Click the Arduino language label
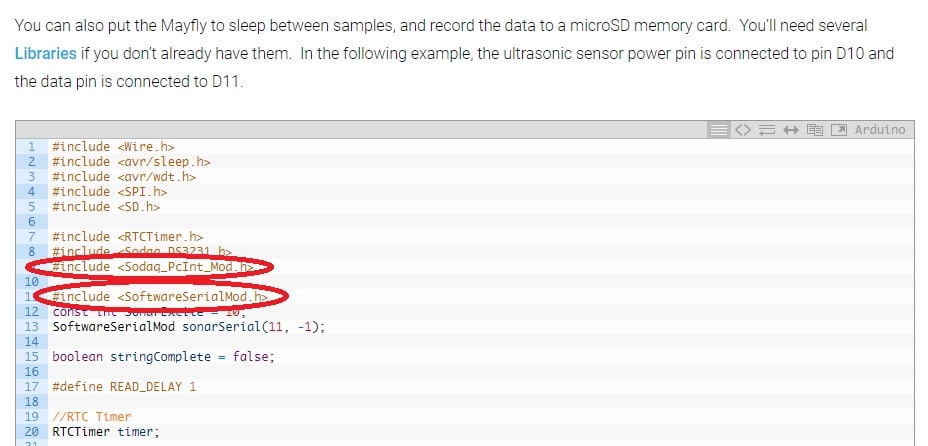This screenshot has width=928, height=446. (x=880, y=130)
